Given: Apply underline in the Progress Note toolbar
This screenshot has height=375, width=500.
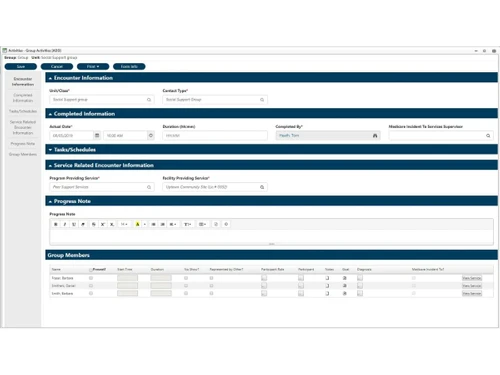Looking at the screenshot, I should click(x=74, y=224).
